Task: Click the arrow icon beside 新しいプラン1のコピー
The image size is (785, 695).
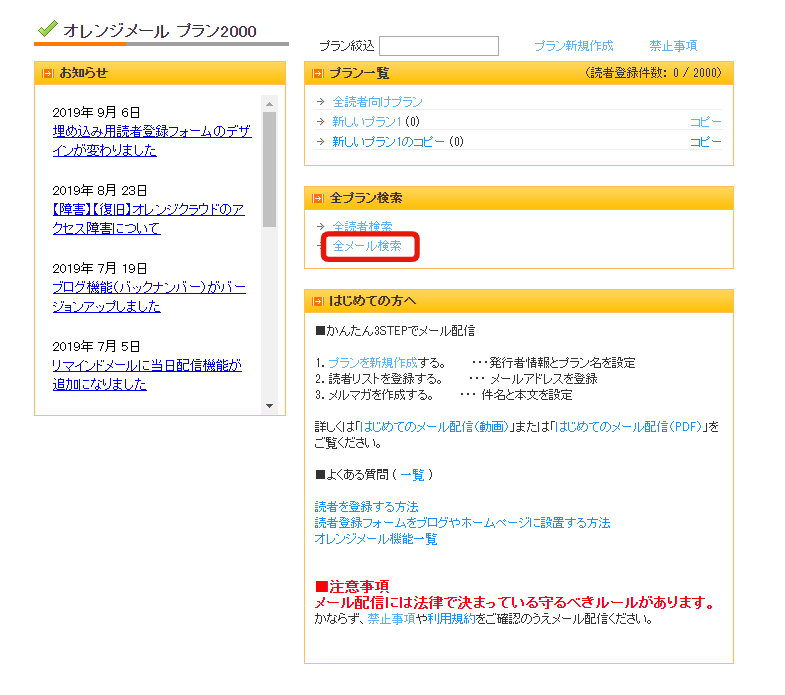Action: click(321, 142)
